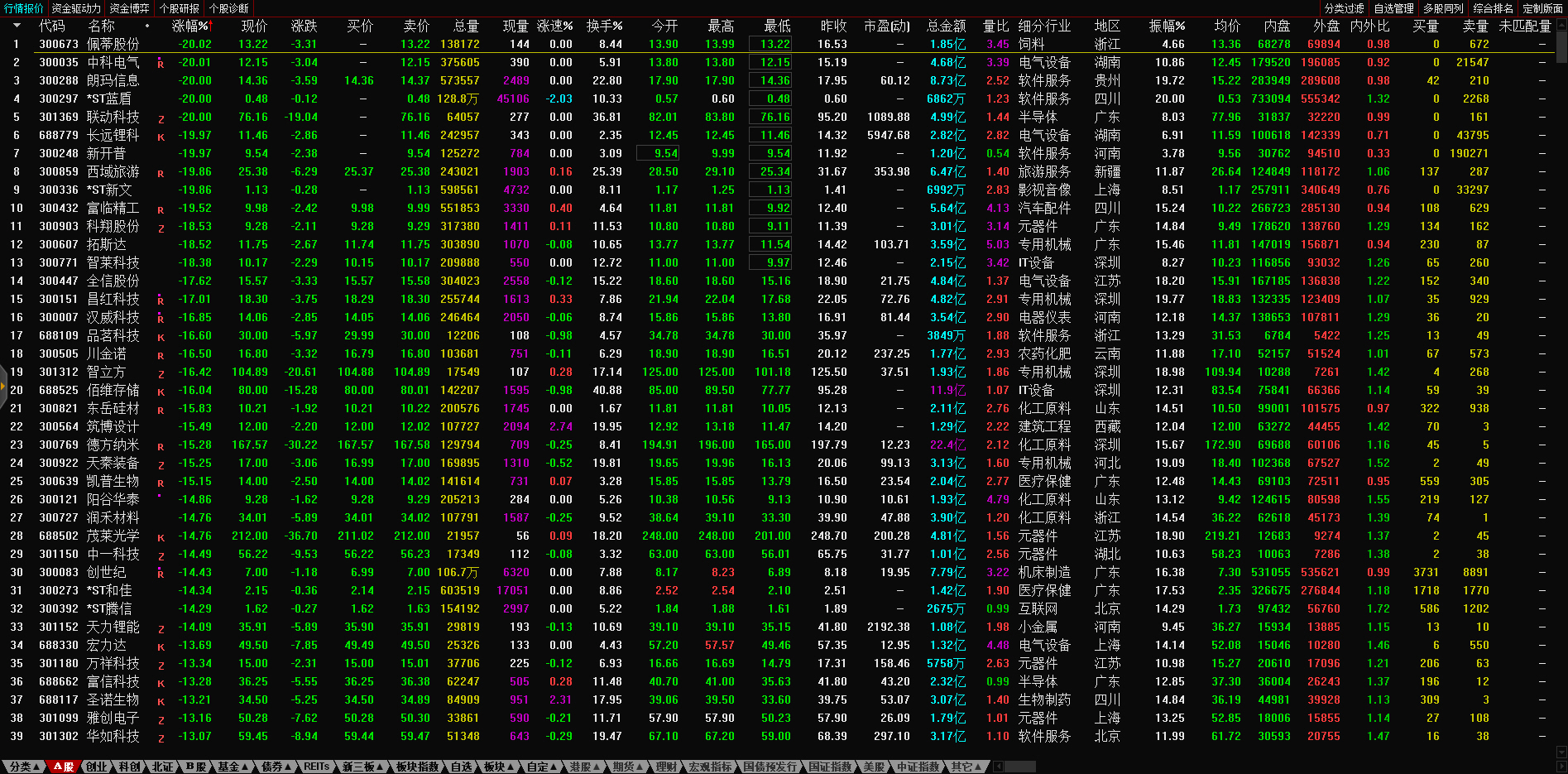Image resolution: width=1568 pixels, height=774 pixels.
Task: Switch to the 资金驱动力 tab
Action: (75, 8)
